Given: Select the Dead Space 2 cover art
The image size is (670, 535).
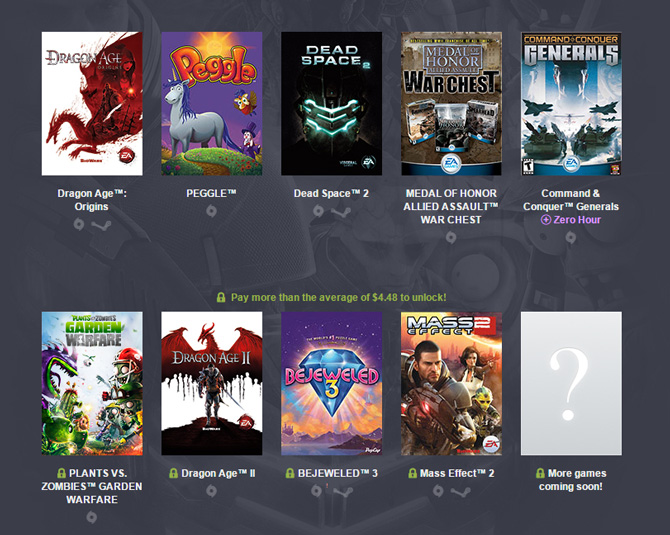Looking at the screenshot, I should click(332, 103).
